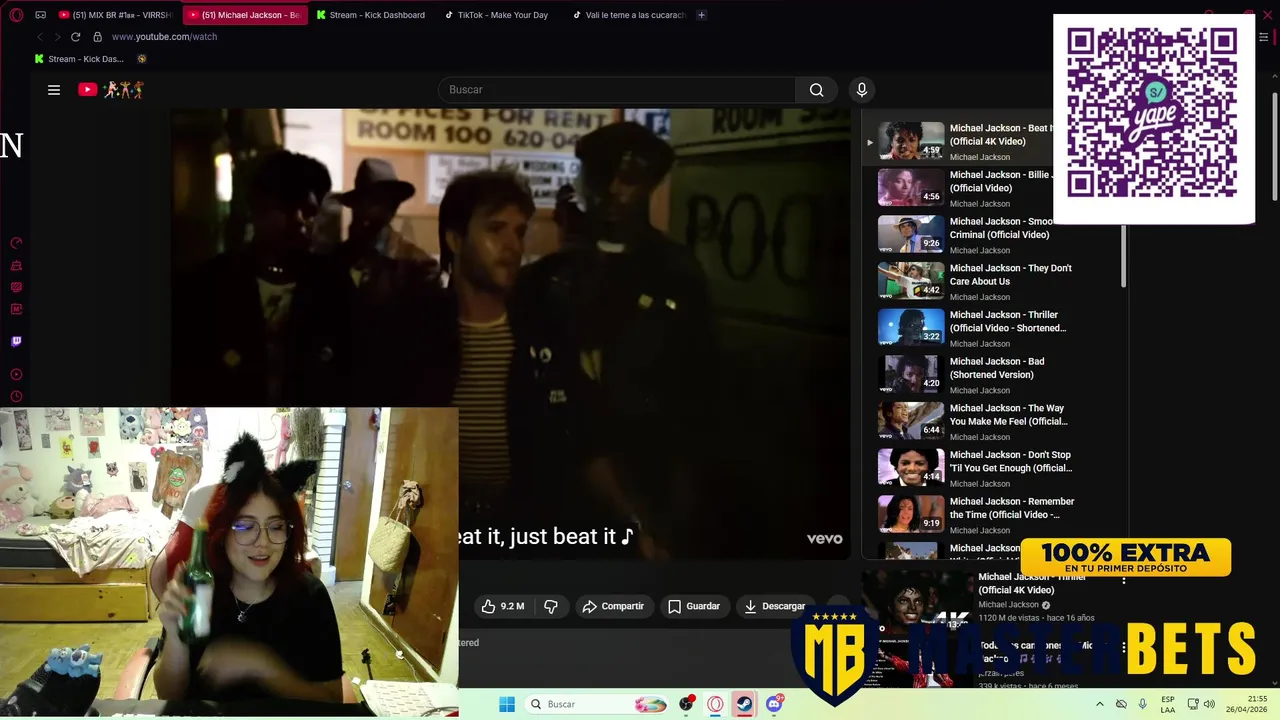Open the Thriller 4K video menu dots
Screen dimensions: 1280x720
pos(1124,579)
